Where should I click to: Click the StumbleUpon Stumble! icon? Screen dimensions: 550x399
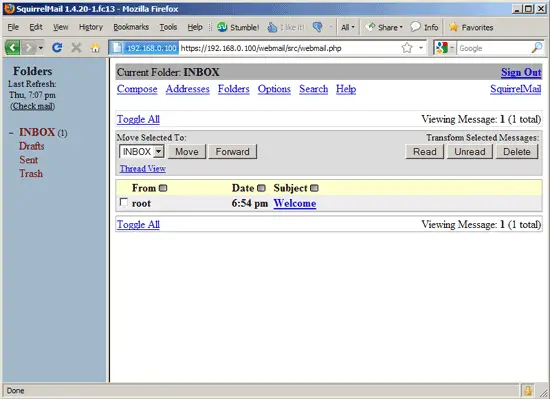tap(222, 27)
